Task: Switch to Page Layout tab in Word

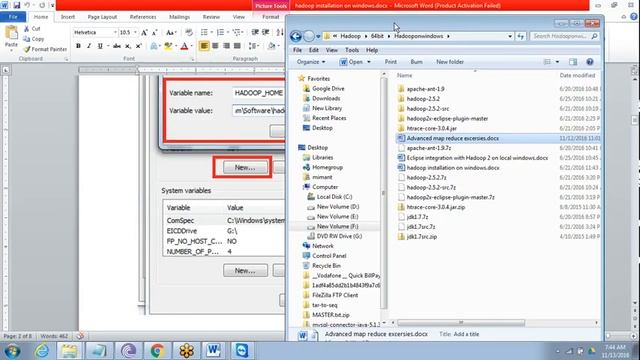Action: tap(102, 17)
